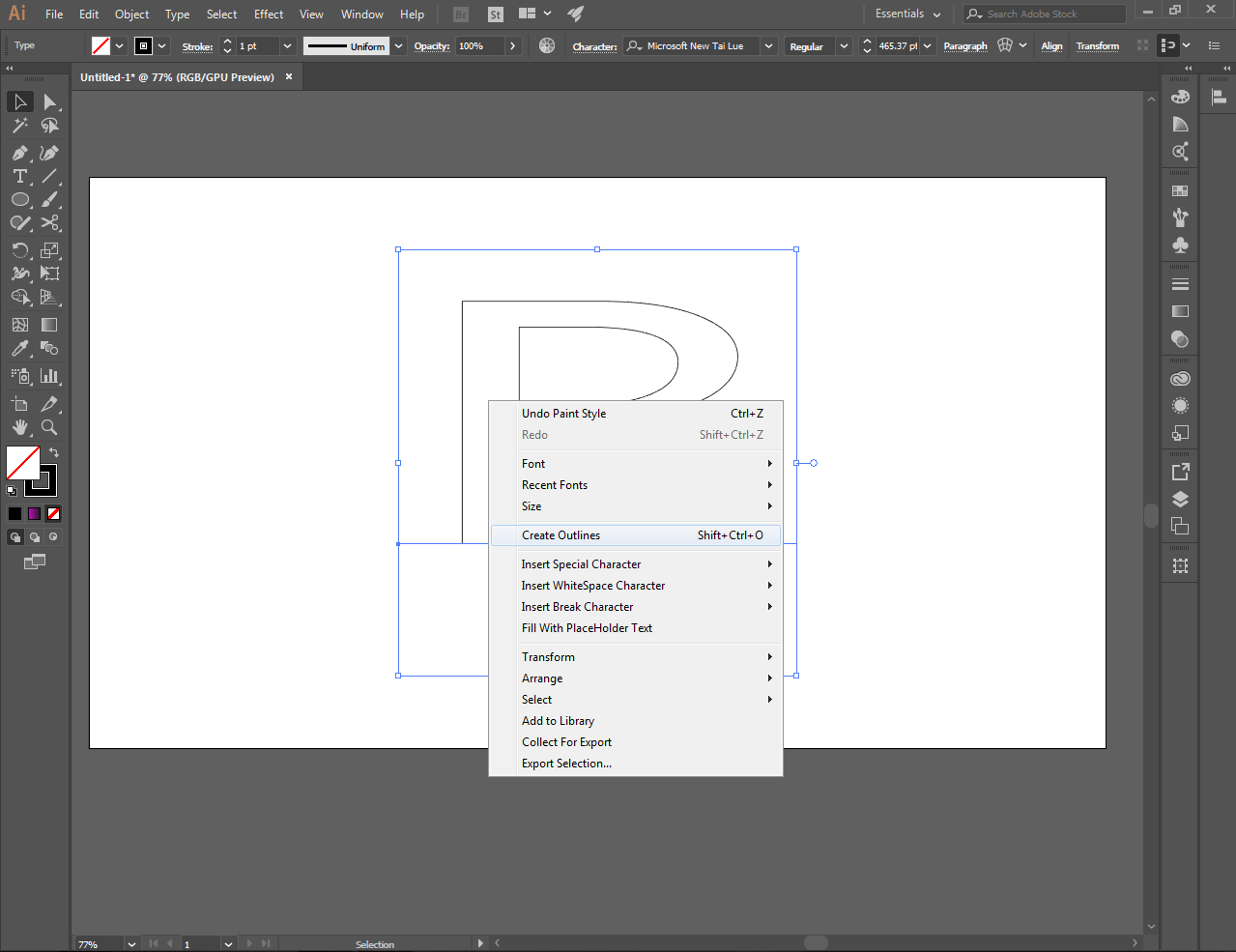1236x952 pixels.
Task: Open the Transform panel link
Action: coord(1098,46)
